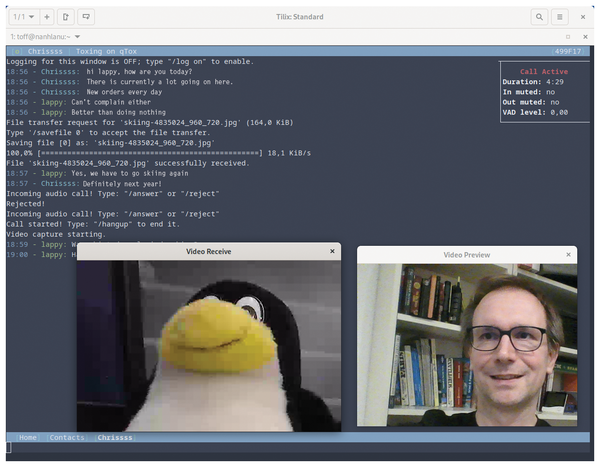The image size is (600, 467).
Task: Click the 100,0% transfer progress bar
Action: coord(150,153)
